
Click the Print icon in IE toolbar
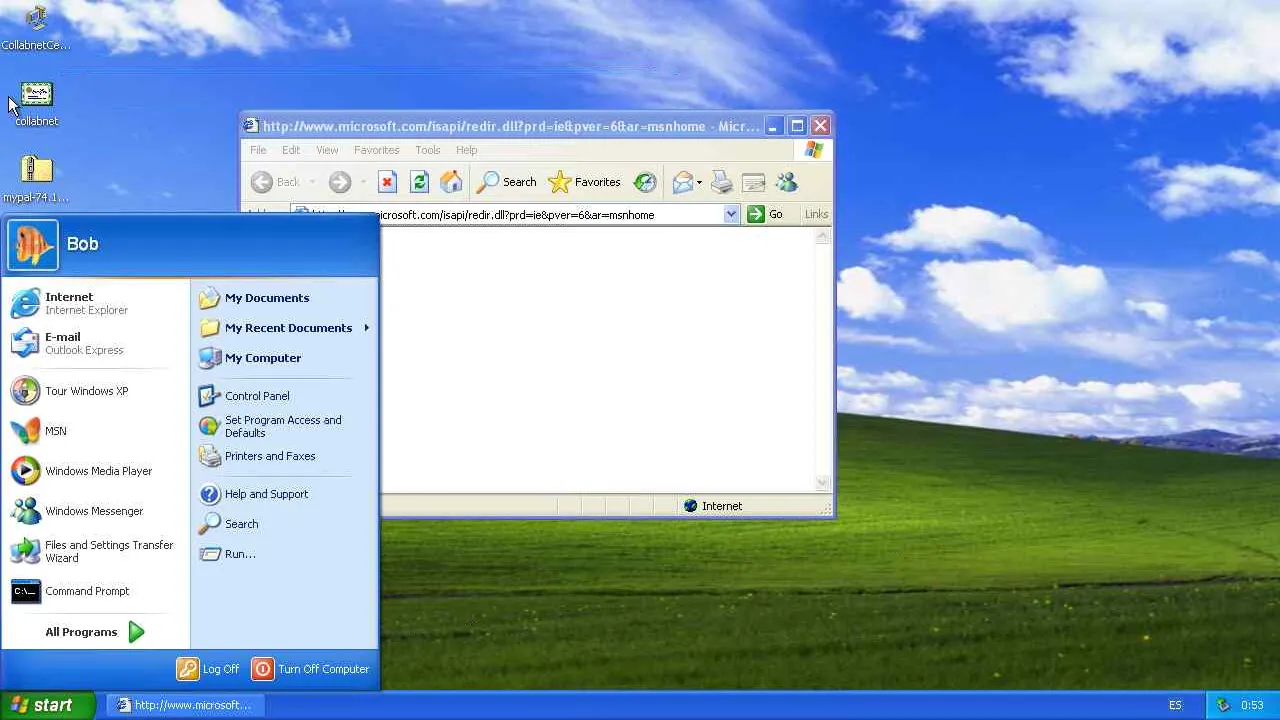[x=722, y=182]
